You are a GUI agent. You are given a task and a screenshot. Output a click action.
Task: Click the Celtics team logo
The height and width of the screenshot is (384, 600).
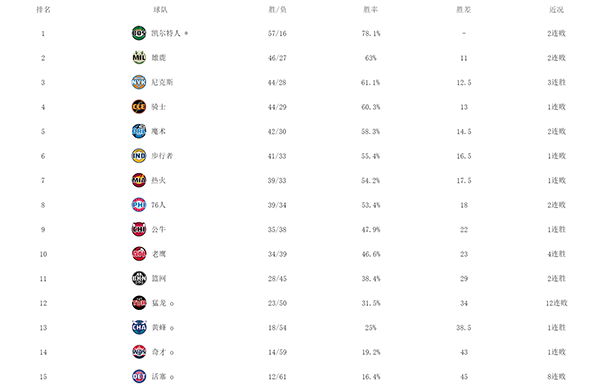(x=139, y=33)
